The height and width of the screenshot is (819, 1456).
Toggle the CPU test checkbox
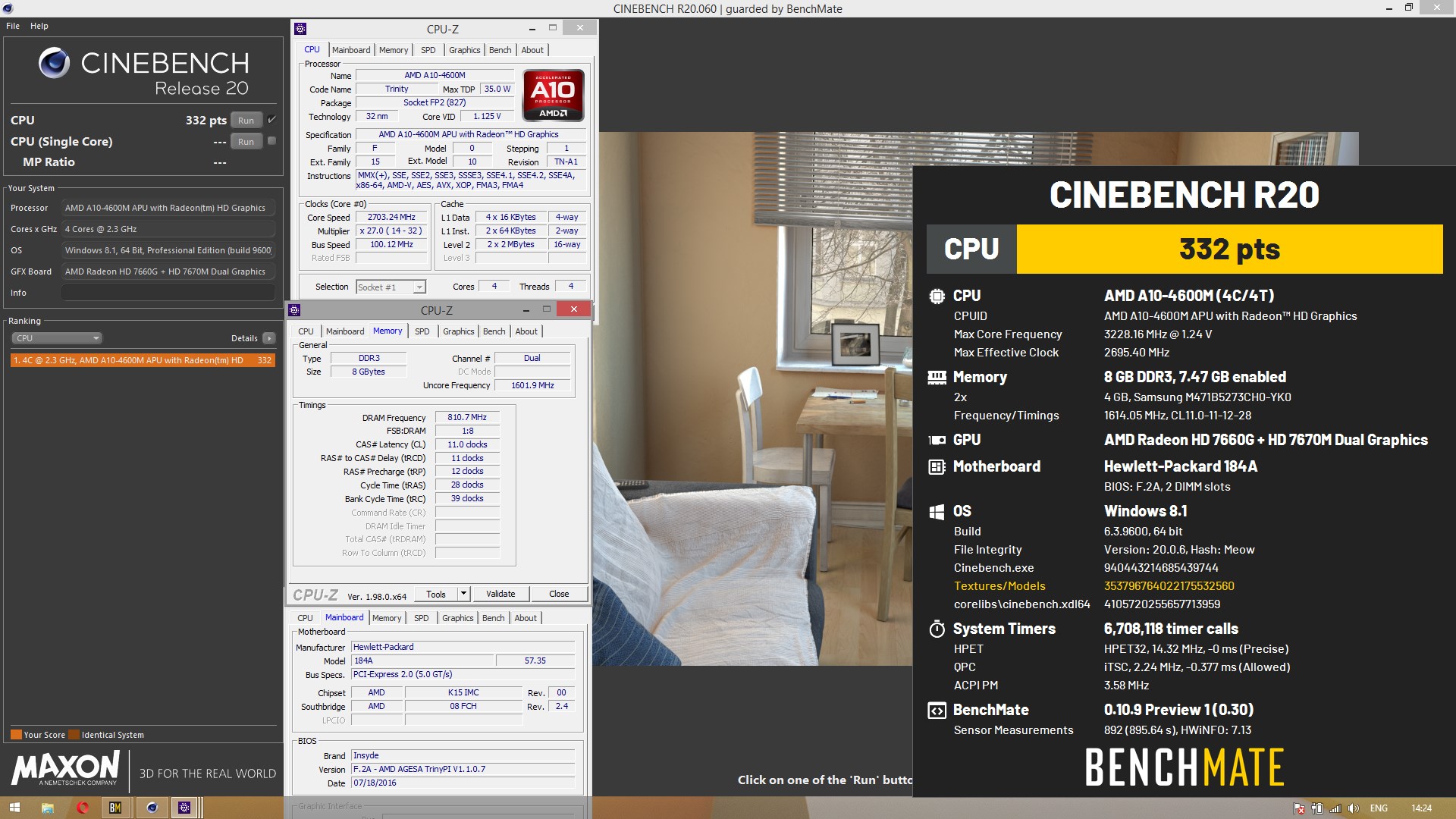point(271,119)
